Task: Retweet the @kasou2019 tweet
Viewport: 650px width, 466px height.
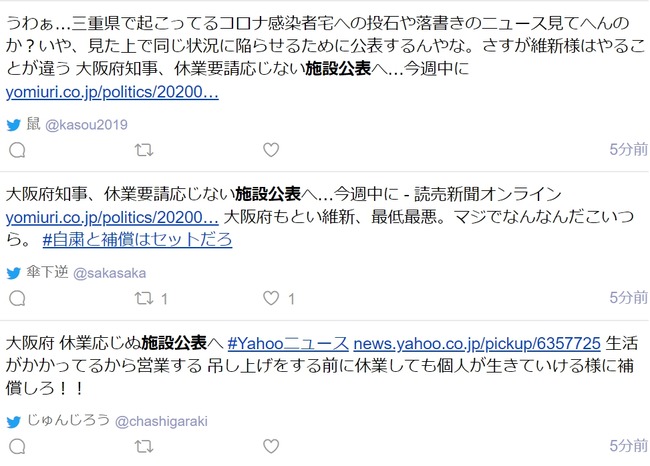Action: 144,150
